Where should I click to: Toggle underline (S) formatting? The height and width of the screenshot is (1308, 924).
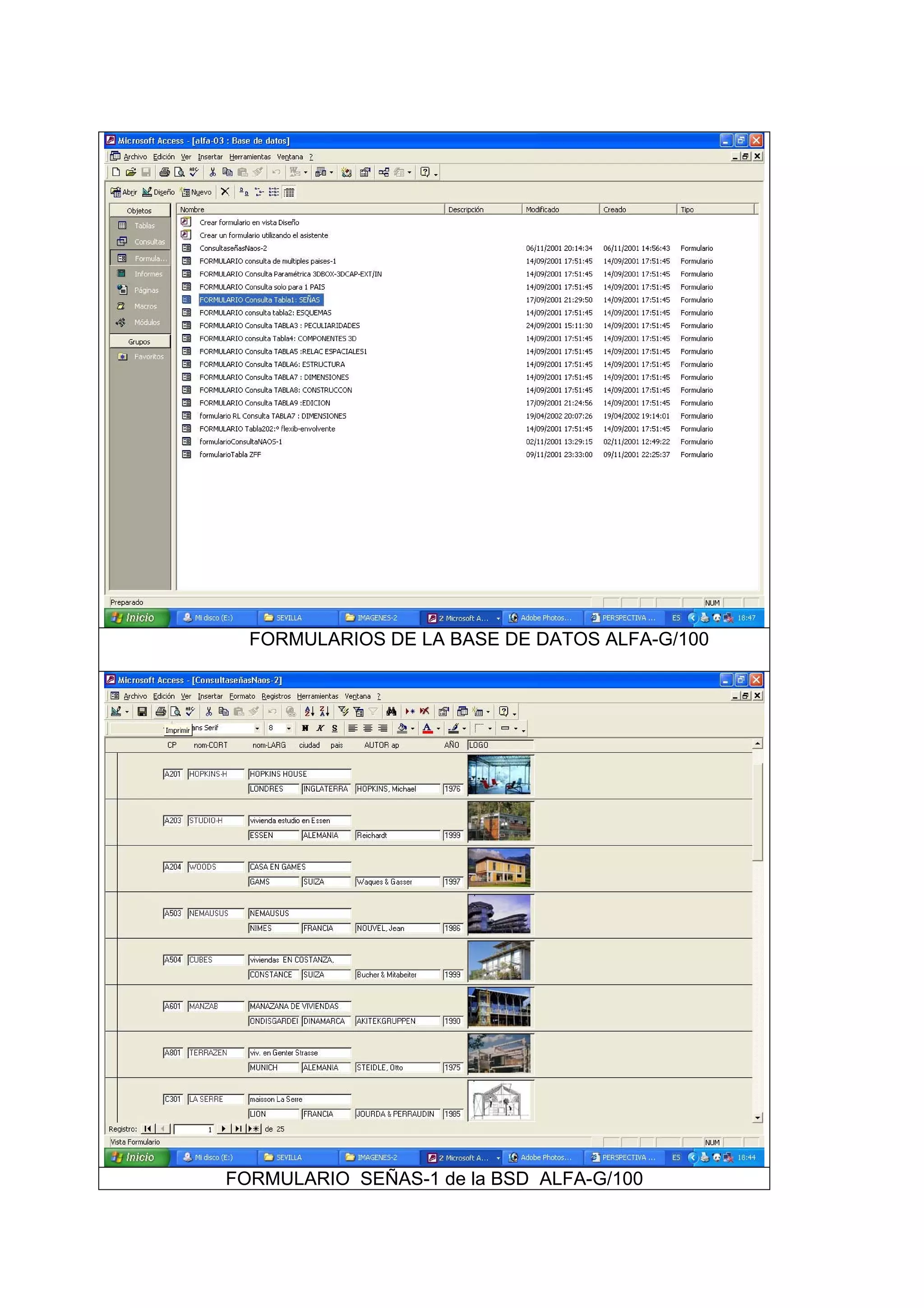click(x=335, y=728)
